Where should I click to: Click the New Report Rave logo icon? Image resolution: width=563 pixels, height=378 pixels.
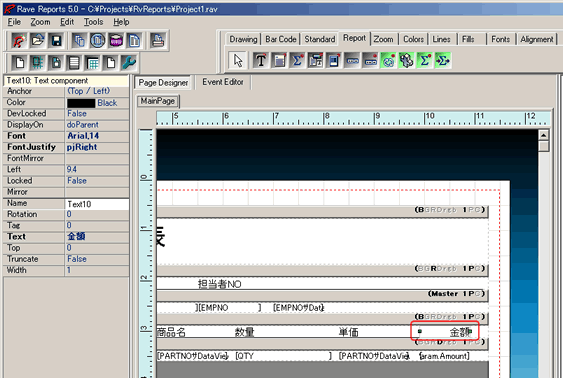(x=19, y=41)
